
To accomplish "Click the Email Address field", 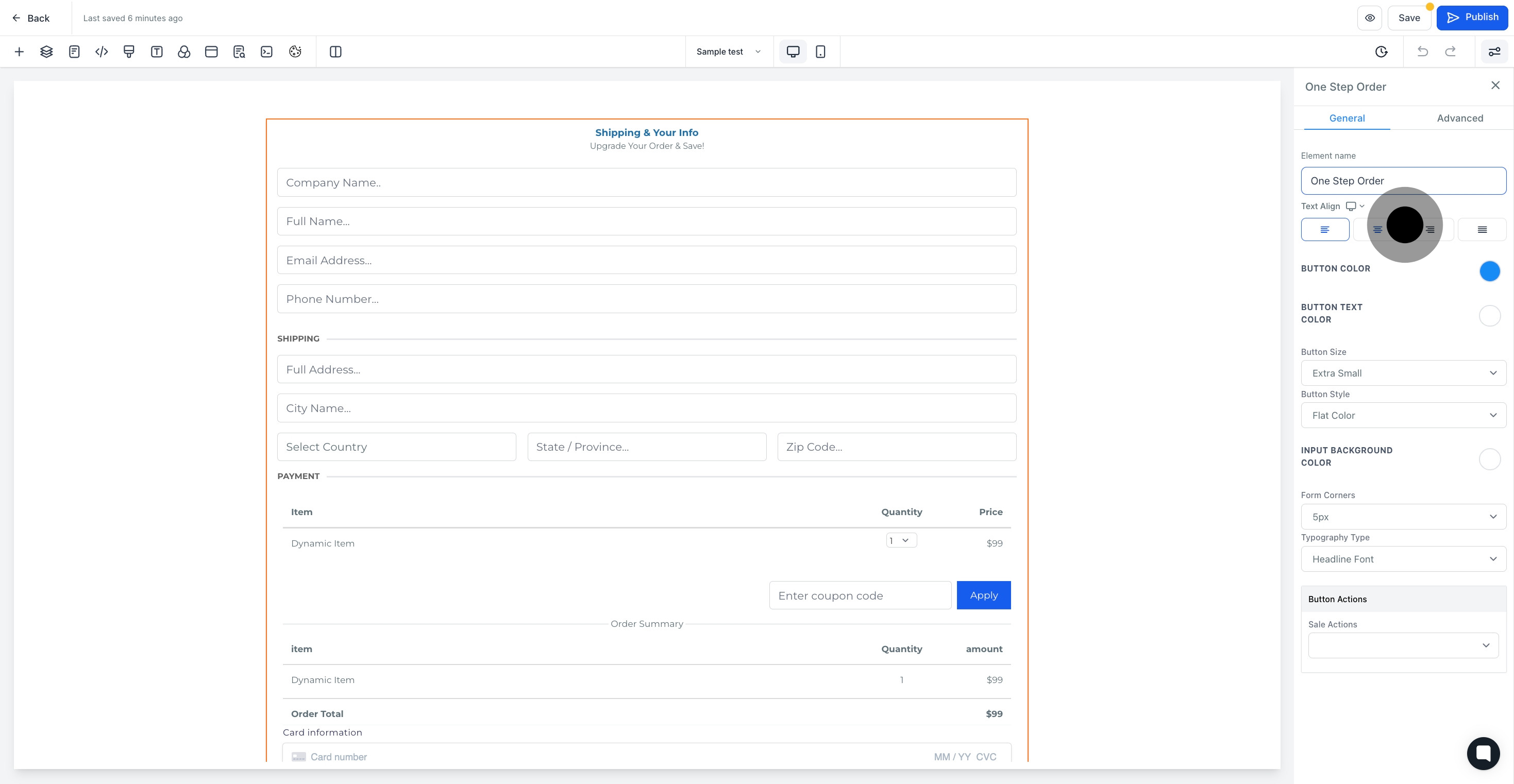I will pyautogui.click(x=647, y=260).
